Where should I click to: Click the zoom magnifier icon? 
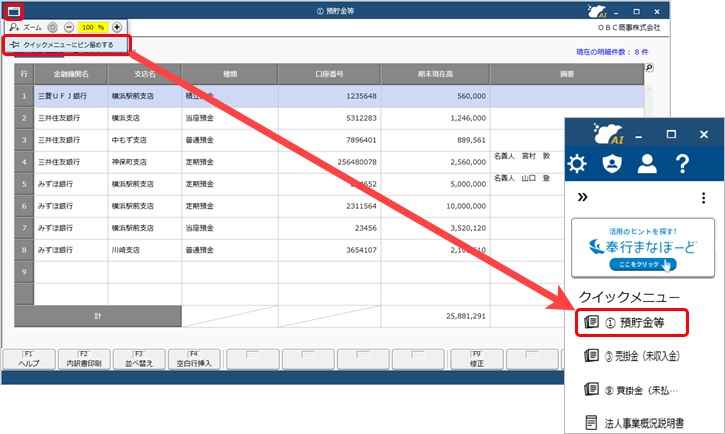tap(14, 27)
